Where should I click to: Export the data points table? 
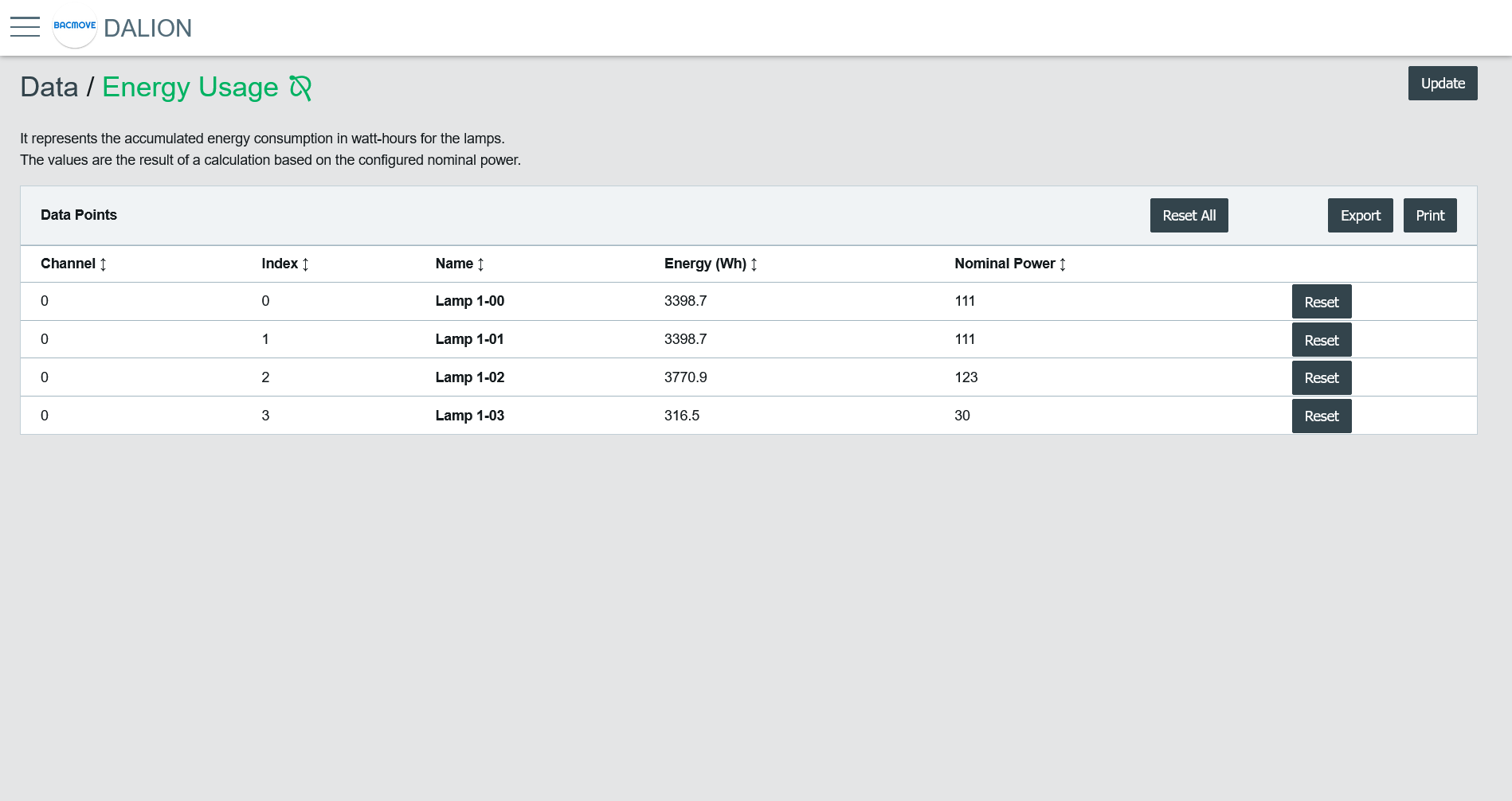1360,216
